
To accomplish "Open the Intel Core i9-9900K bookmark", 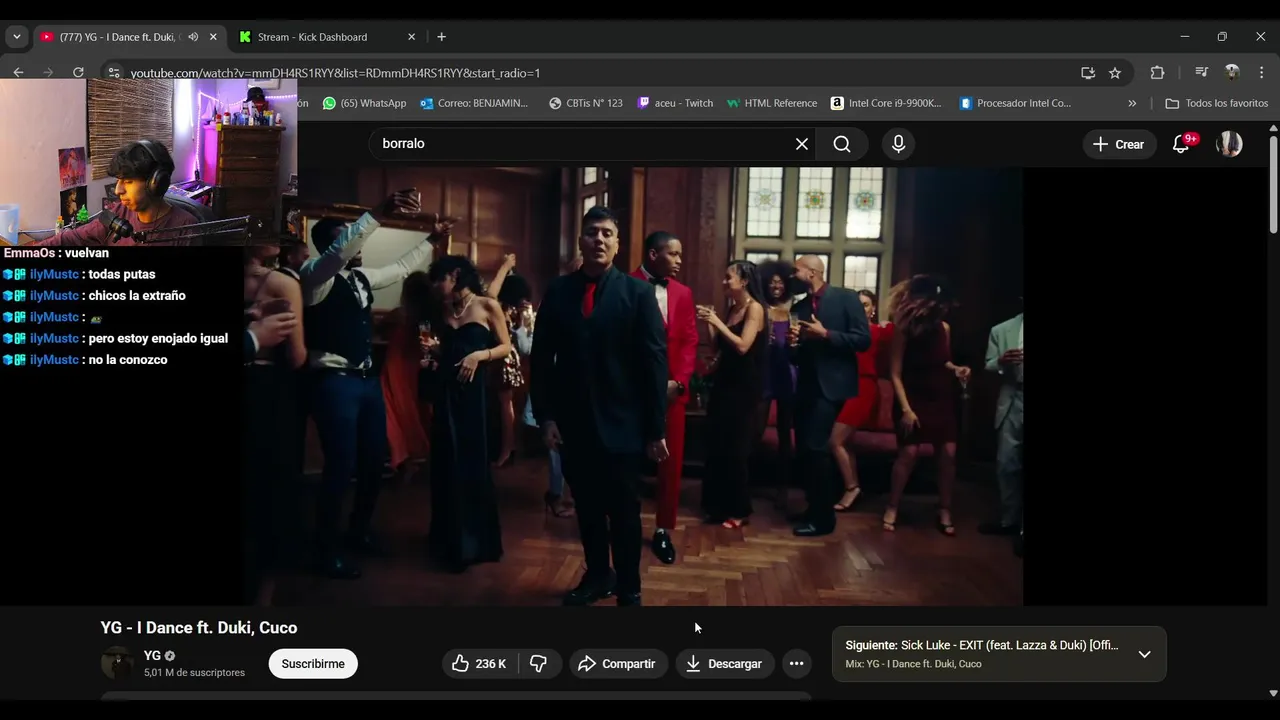I will [x=886, y=103].
